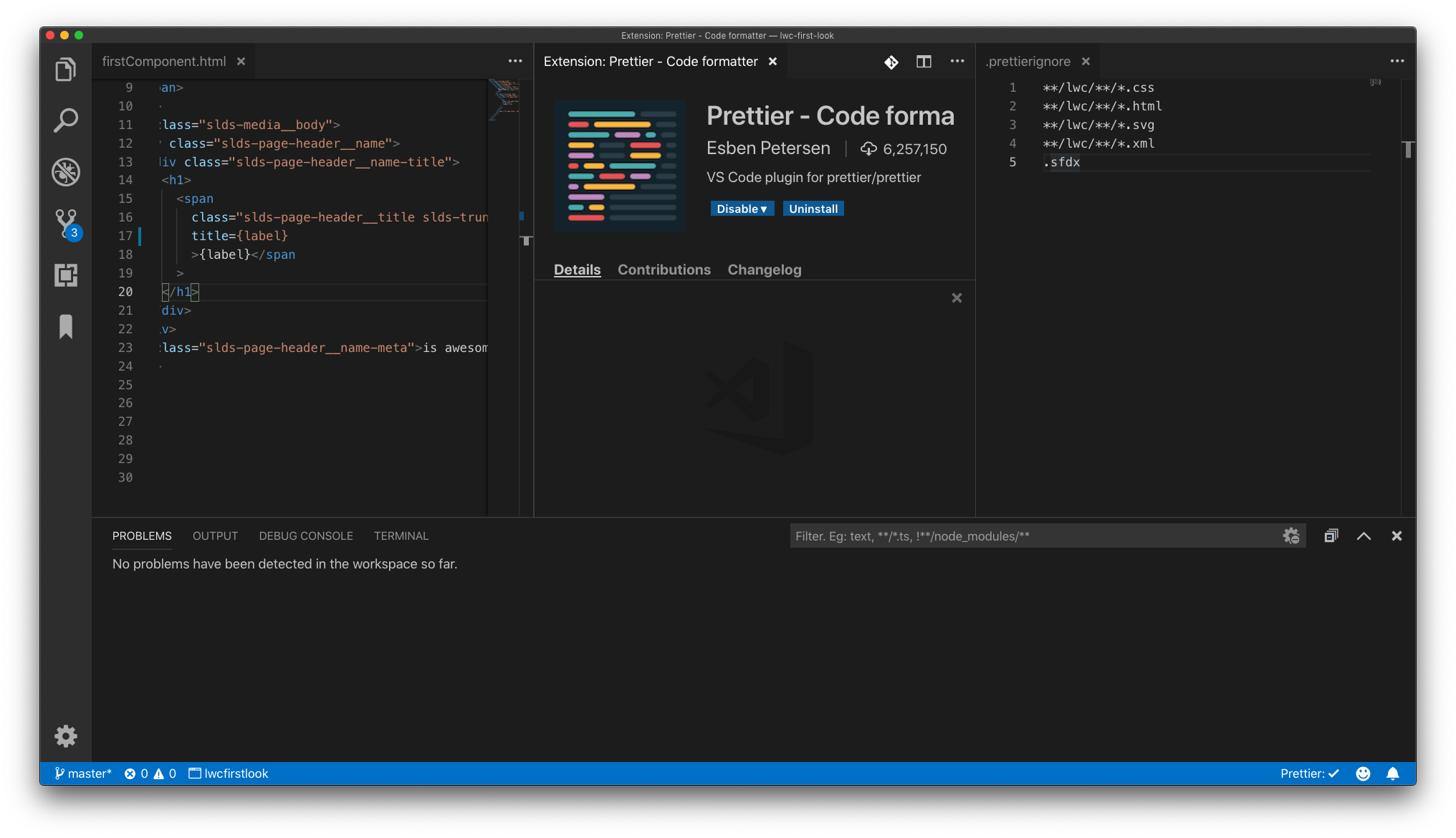Click line number 17 in gutter
The height and width of the screenshot is (838, 1456).
(125, 236)
